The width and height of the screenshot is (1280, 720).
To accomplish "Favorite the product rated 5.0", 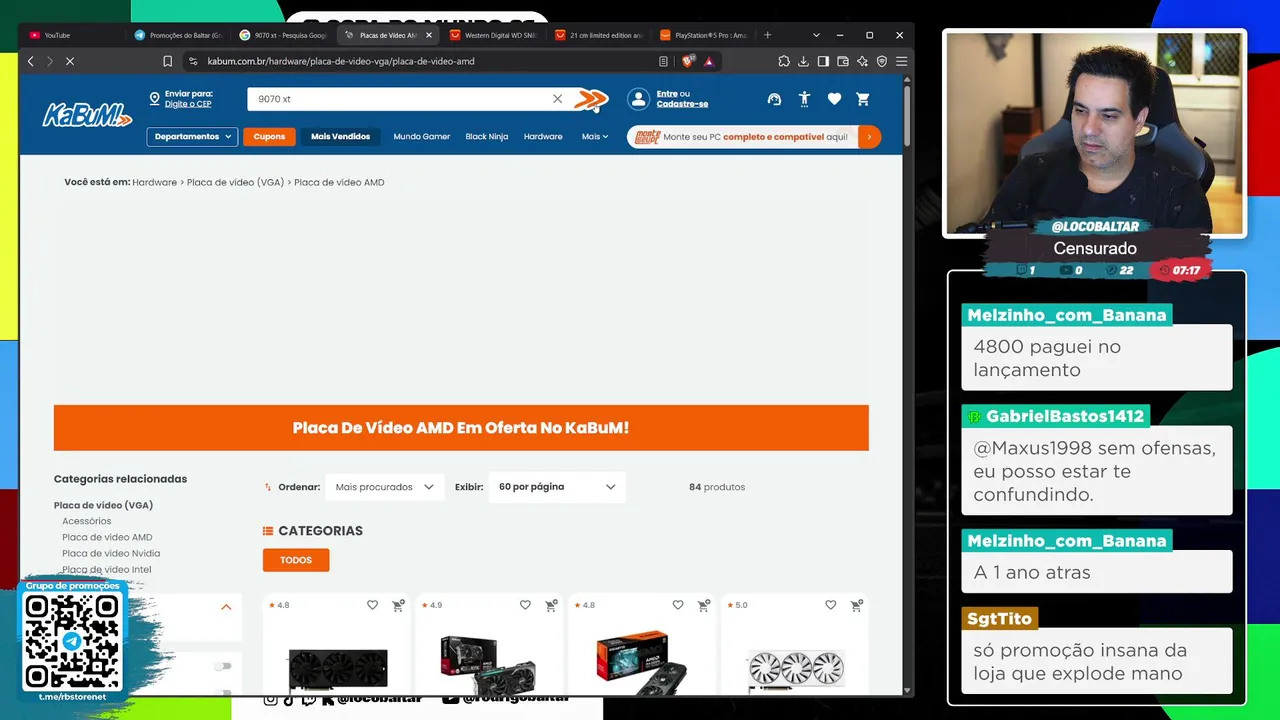I will [831, 605].
